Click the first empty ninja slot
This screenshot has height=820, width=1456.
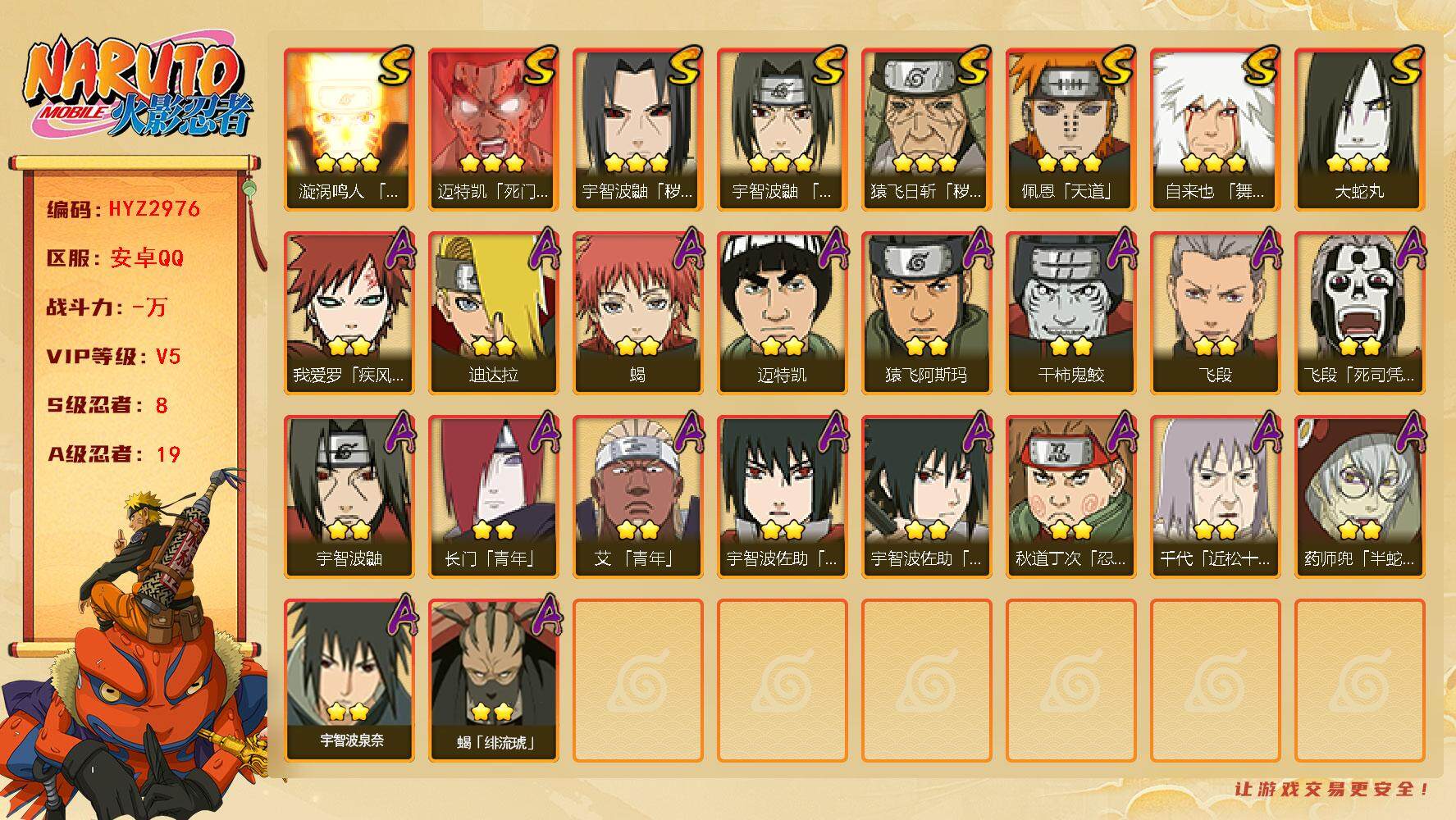[637, 681]
